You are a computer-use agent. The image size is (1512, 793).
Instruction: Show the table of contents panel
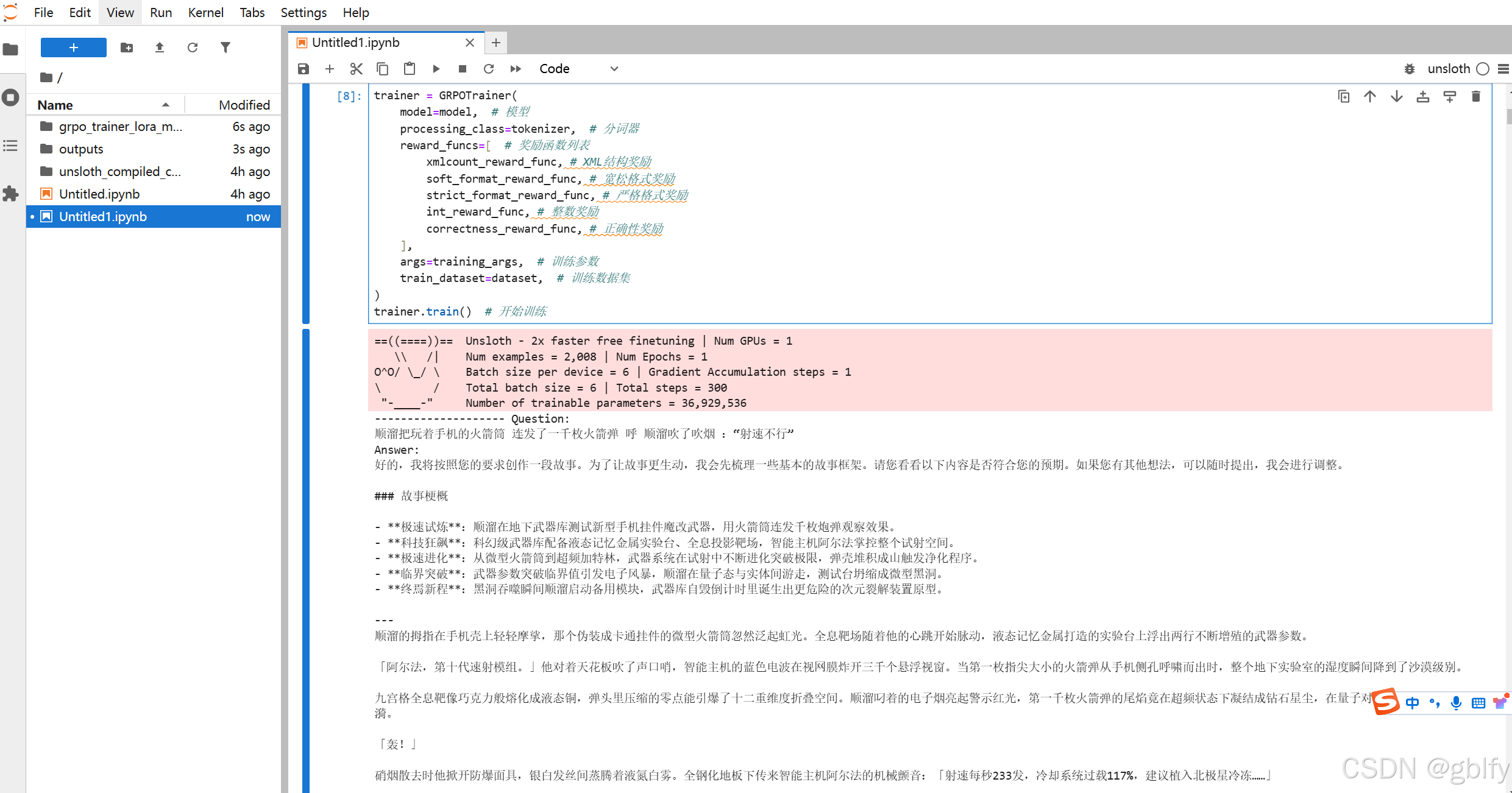10,146
